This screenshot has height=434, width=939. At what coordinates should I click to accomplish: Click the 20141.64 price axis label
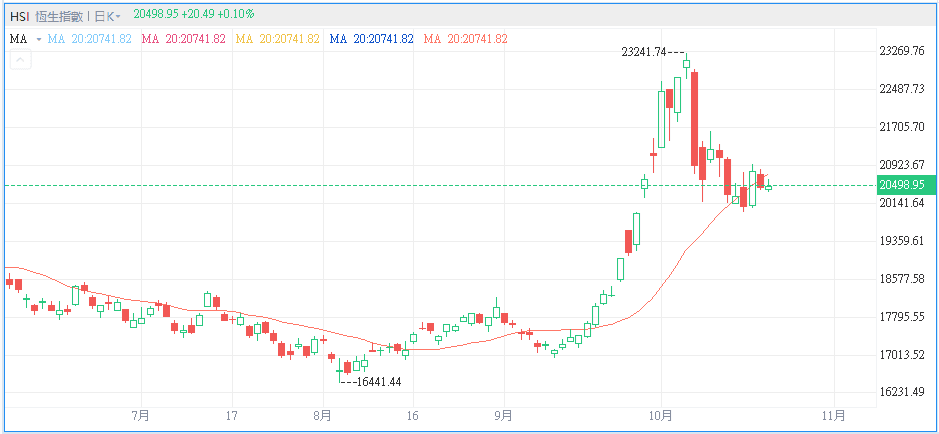coord(902,203)
